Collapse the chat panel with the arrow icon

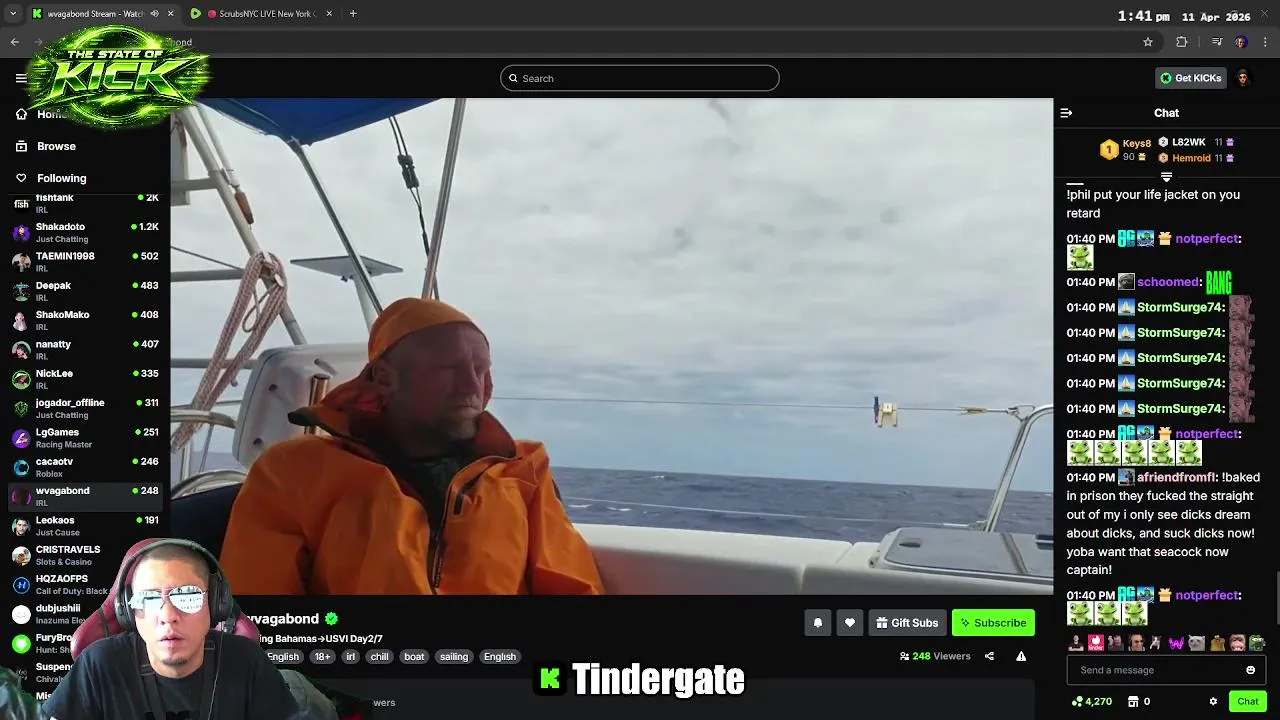pos(1066,113)
